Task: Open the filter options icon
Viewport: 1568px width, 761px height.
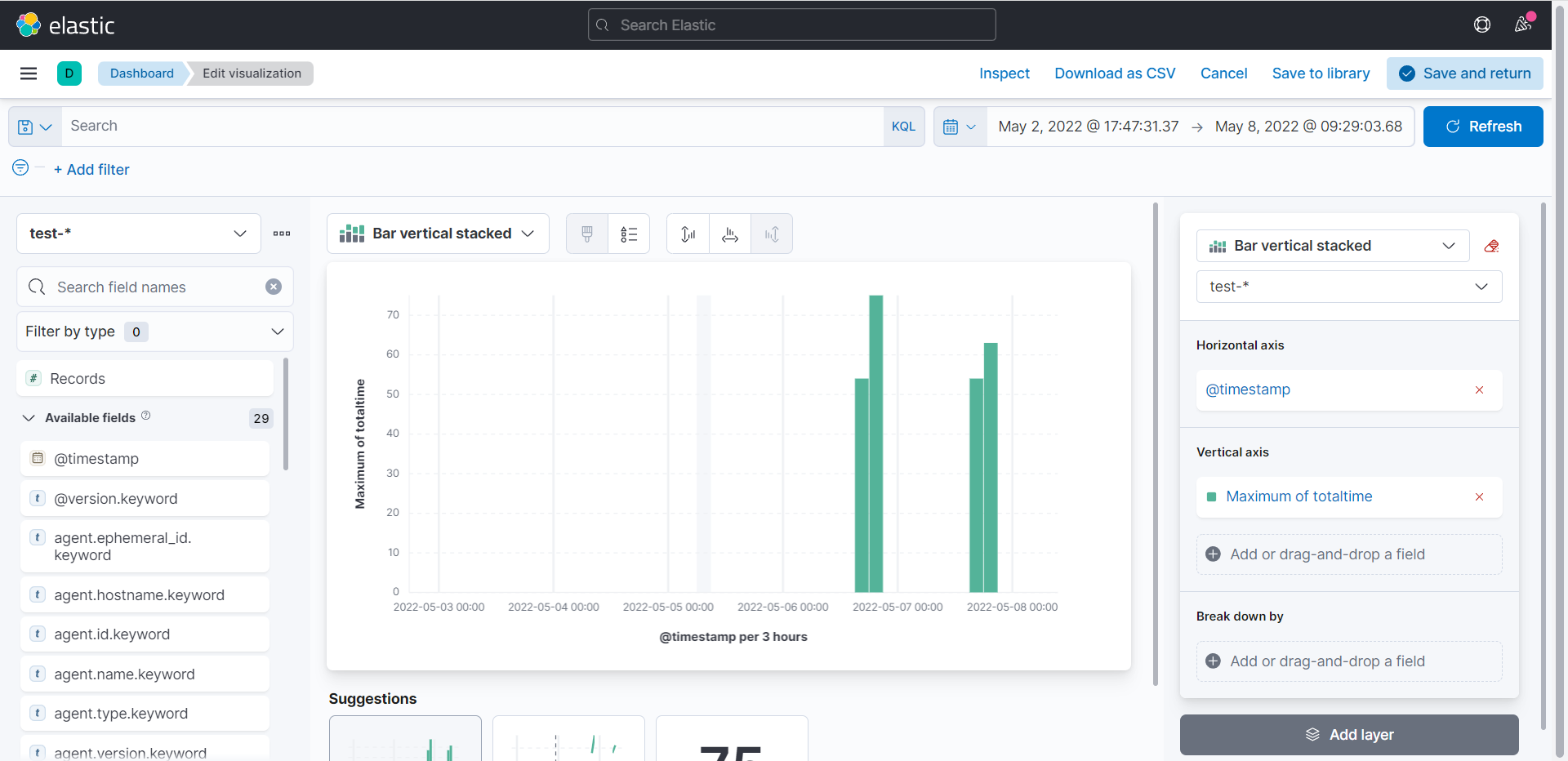Action: (x=20, y=167)
